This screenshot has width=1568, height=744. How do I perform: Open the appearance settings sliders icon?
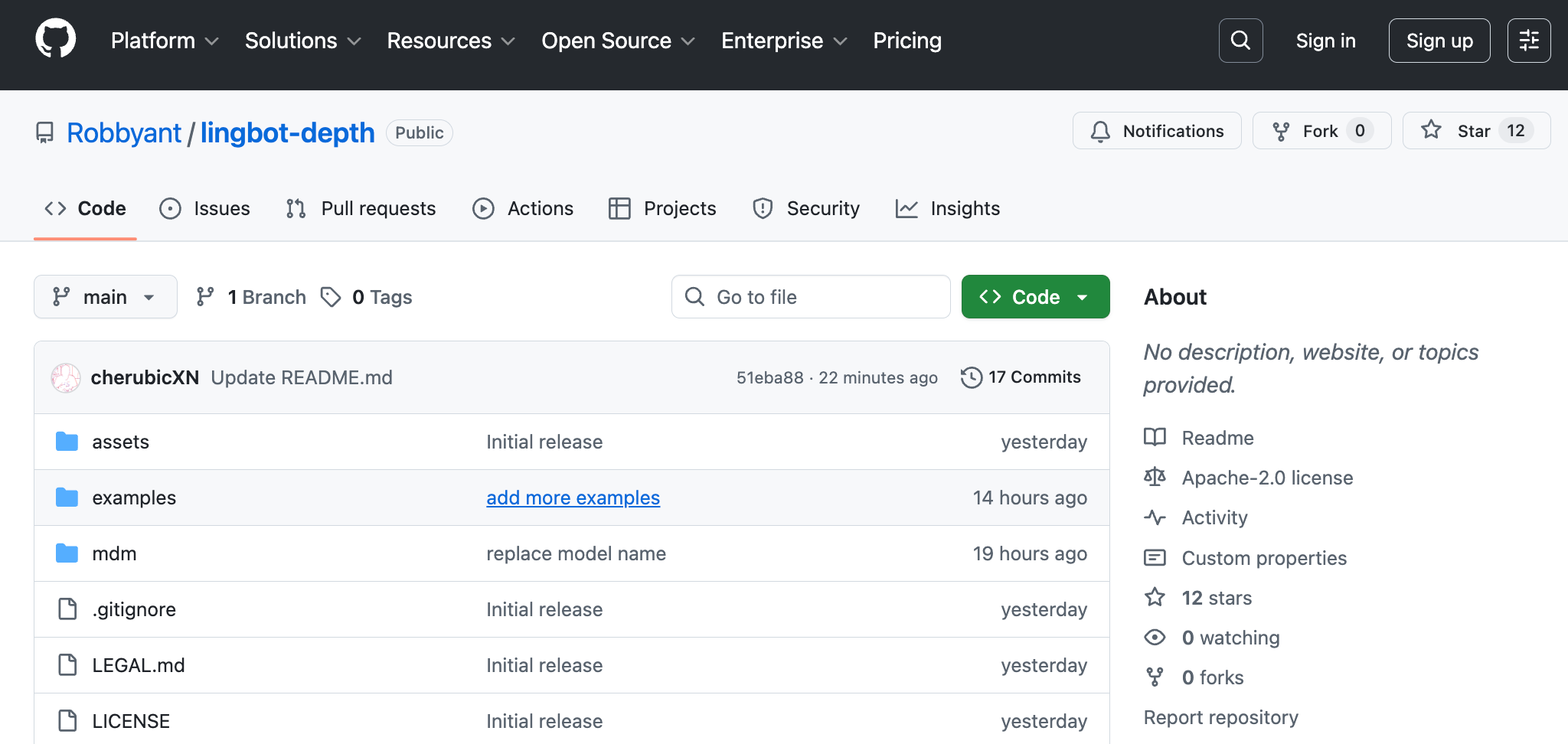[x=1528, y=41]
